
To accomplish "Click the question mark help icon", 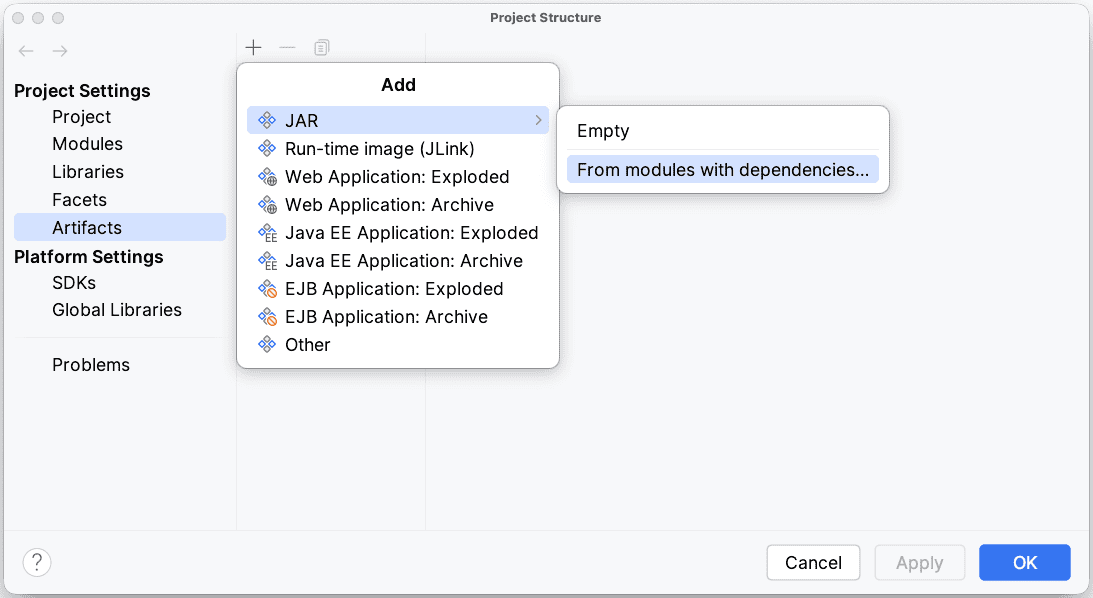I will (x=37, y=562).
